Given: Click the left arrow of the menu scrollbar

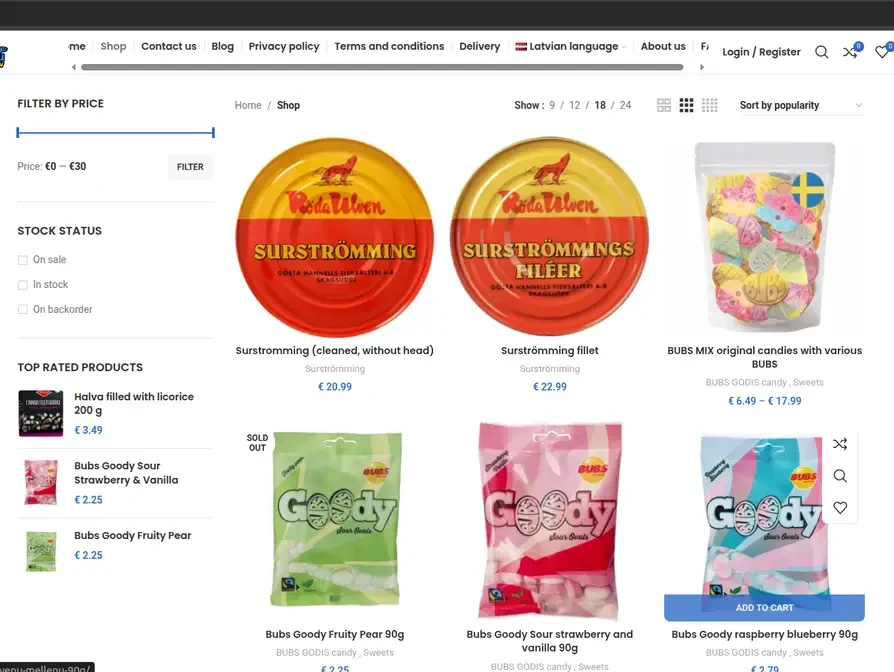Looking at the screenshot, I should pyautogui.click(x=74, y=67).
